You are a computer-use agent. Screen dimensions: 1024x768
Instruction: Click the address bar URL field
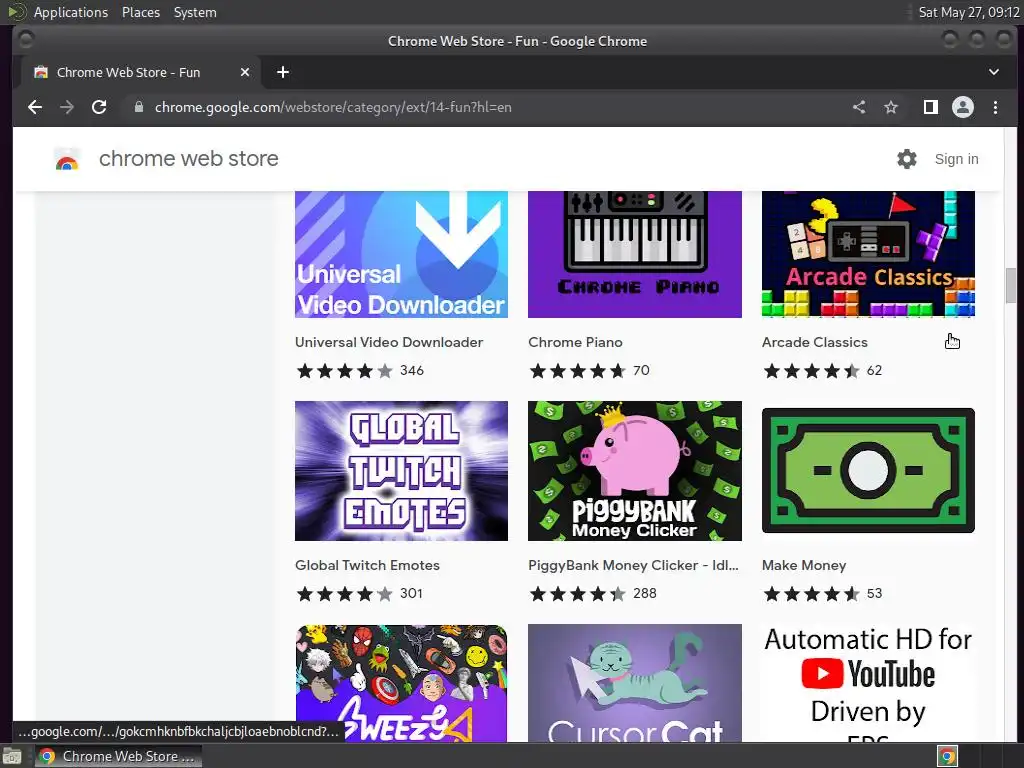coord(483,107)
